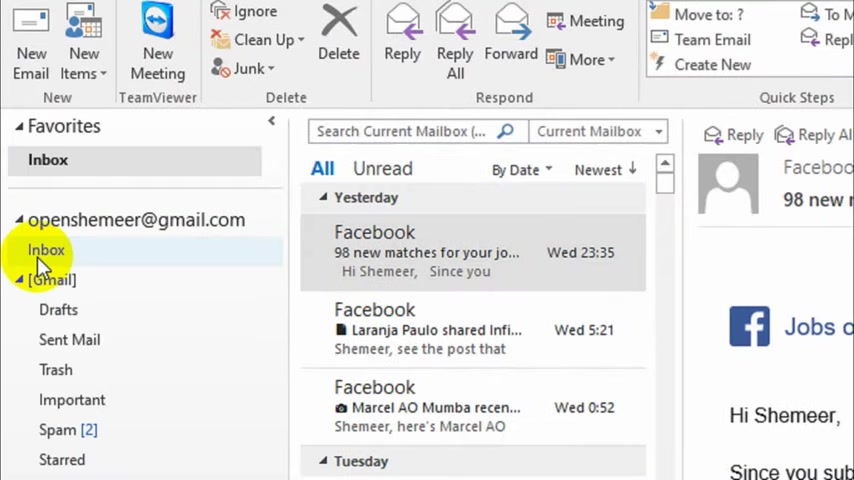This screenshot has height=480, width=854.
Task: Click the Ignore conversation button
Action: (245, 11)
